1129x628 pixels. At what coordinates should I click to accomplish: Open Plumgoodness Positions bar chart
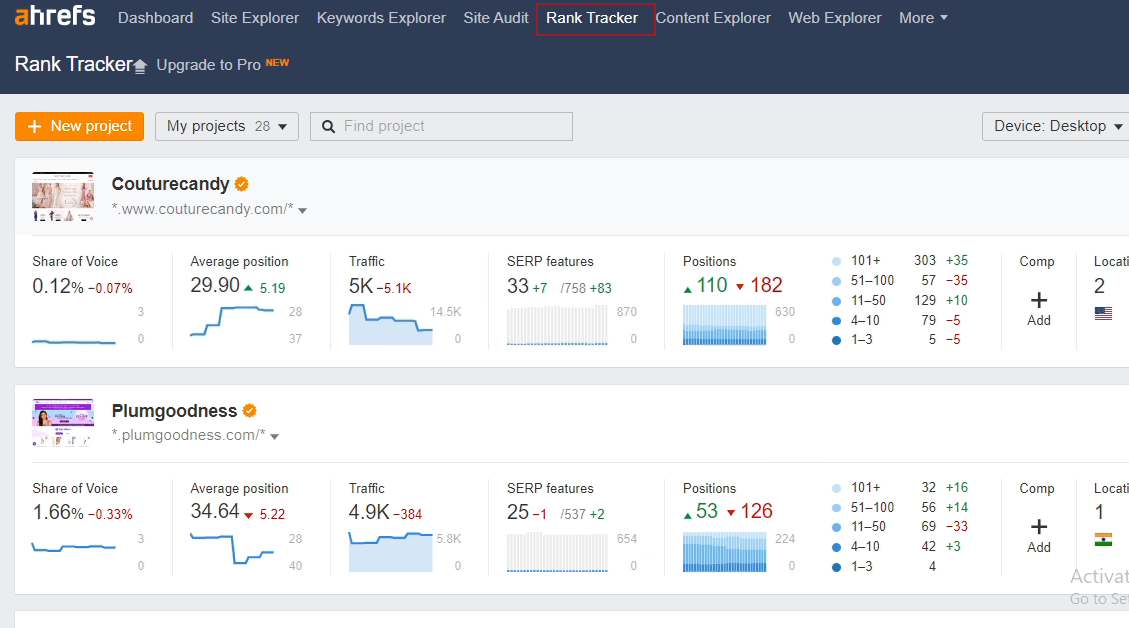tap(724, 552)
